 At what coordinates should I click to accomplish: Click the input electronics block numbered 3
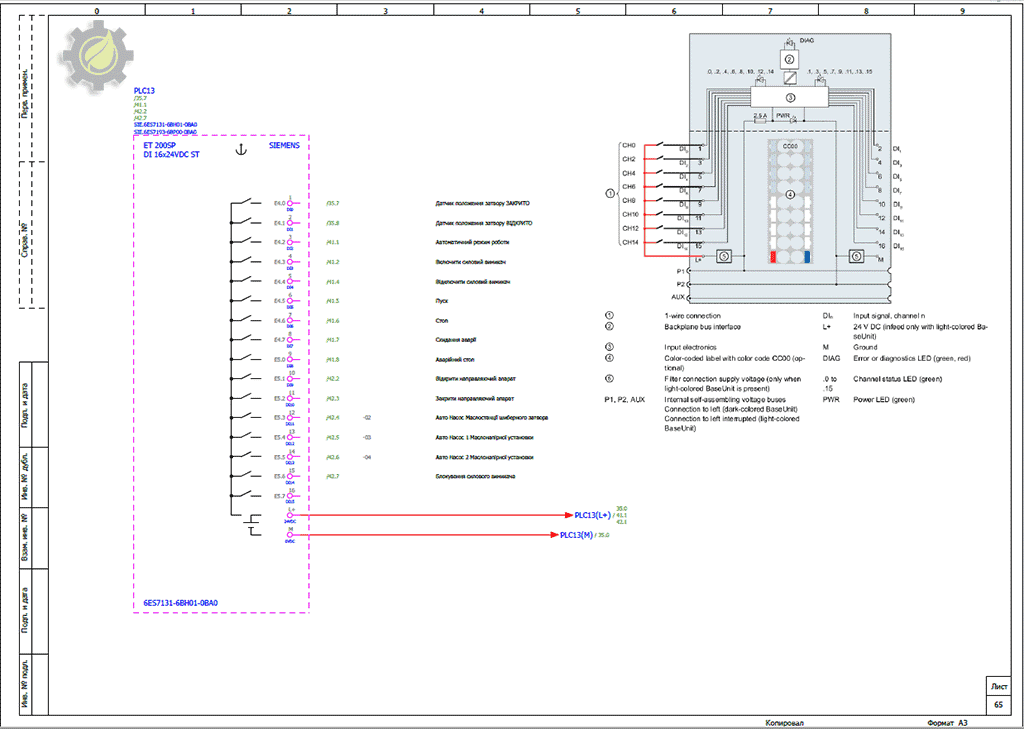(790, 98)
